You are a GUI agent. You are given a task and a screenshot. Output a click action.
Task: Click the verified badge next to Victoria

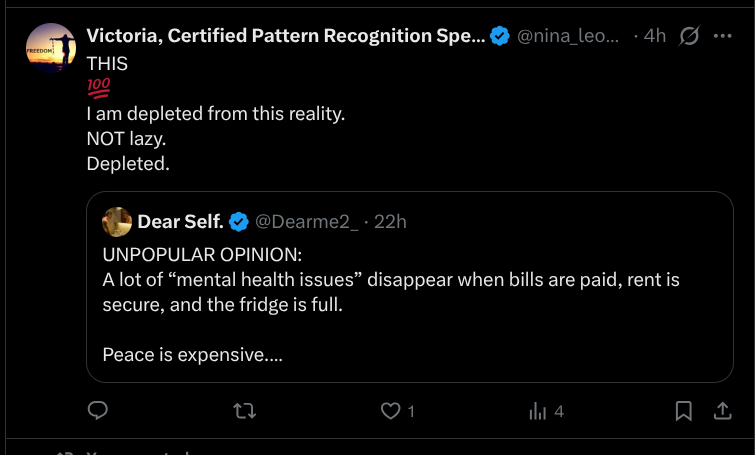500,37
